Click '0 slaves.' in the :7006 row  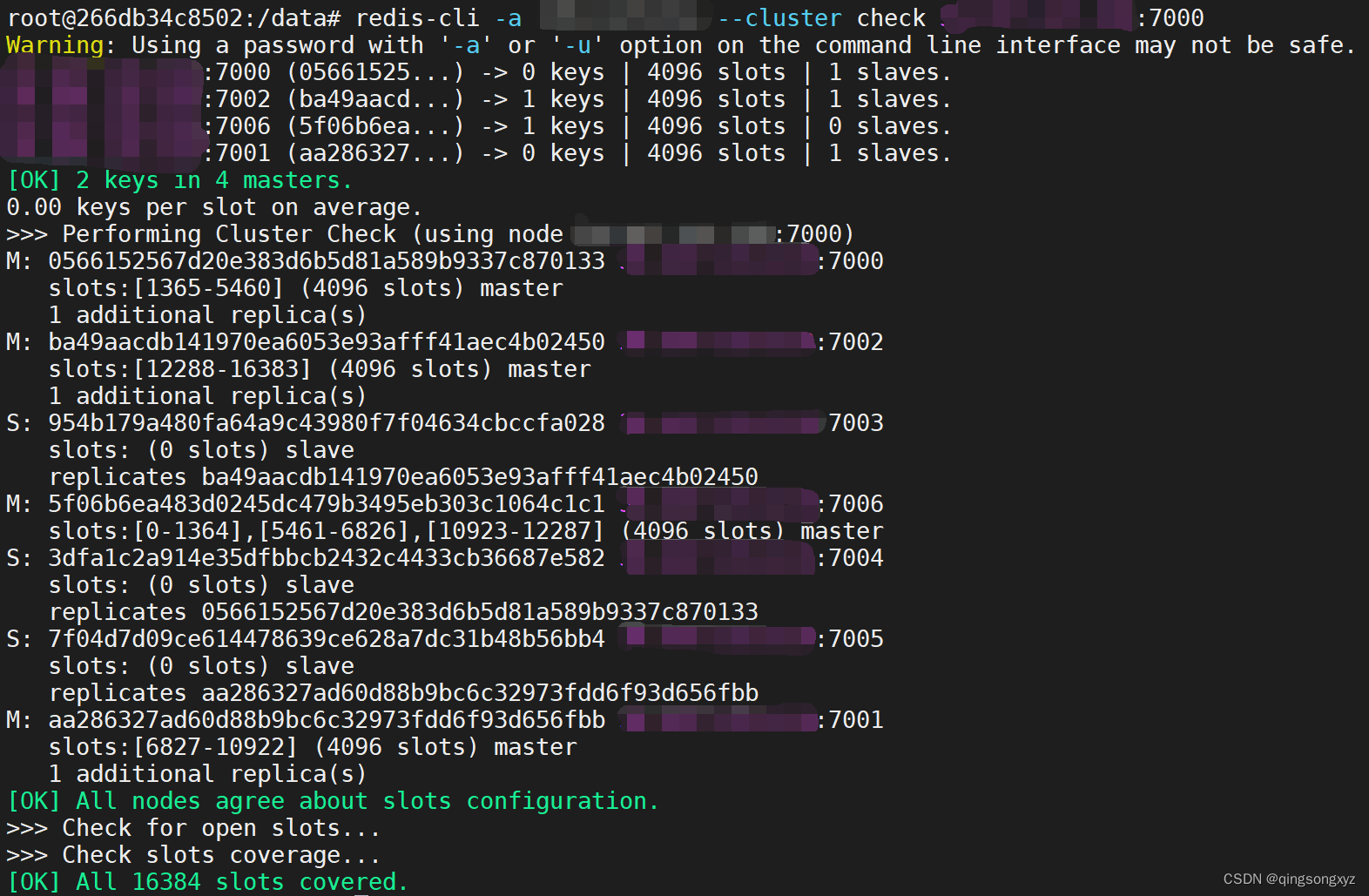[890, 126]
